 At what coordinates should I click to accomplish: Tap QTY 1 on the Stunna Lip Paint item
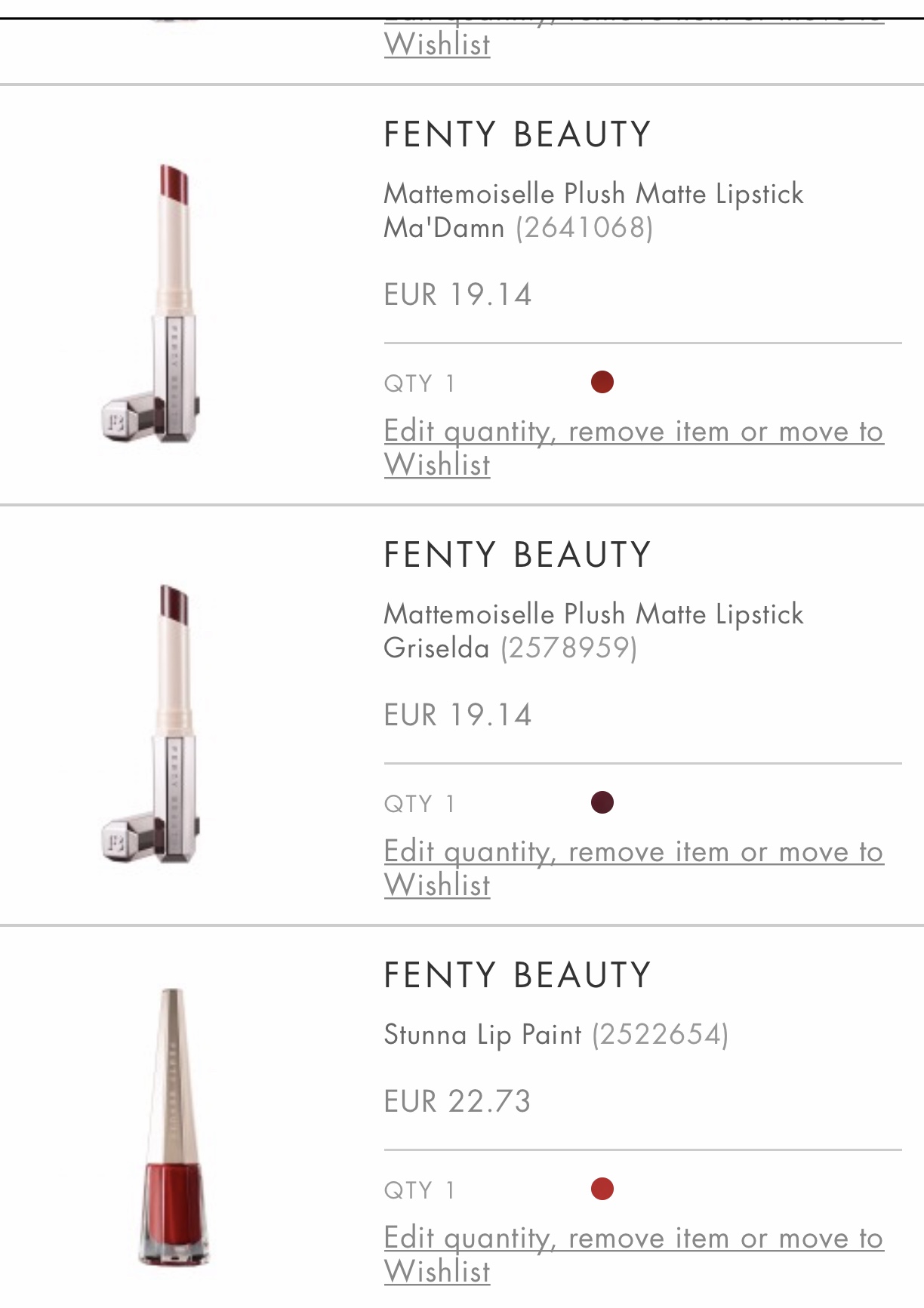pos(419,1191)
